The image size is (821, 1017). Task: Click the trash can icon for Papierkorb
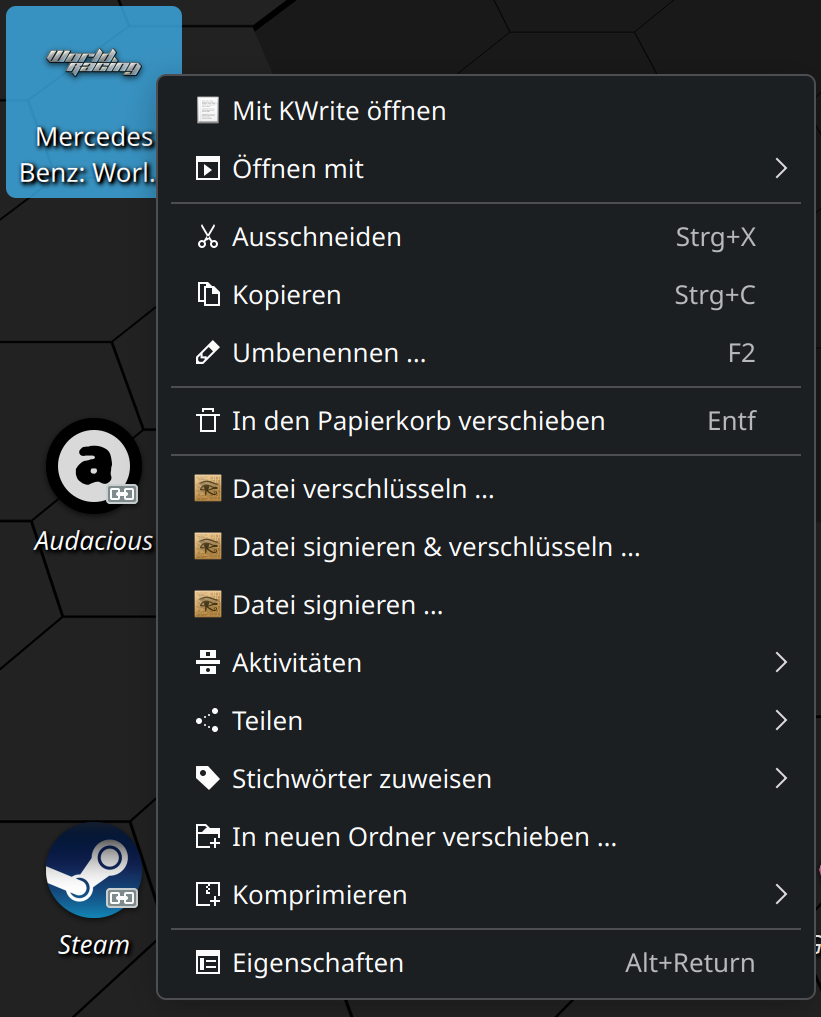(x=208, y=420)
